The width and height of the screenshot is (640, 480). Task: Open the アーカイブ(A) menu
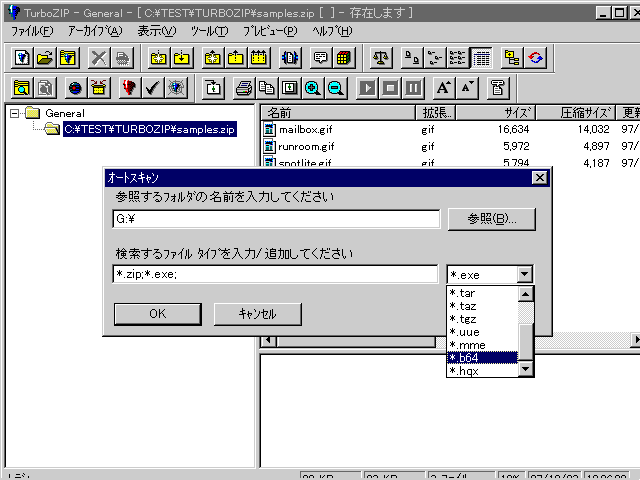[95, 31]
